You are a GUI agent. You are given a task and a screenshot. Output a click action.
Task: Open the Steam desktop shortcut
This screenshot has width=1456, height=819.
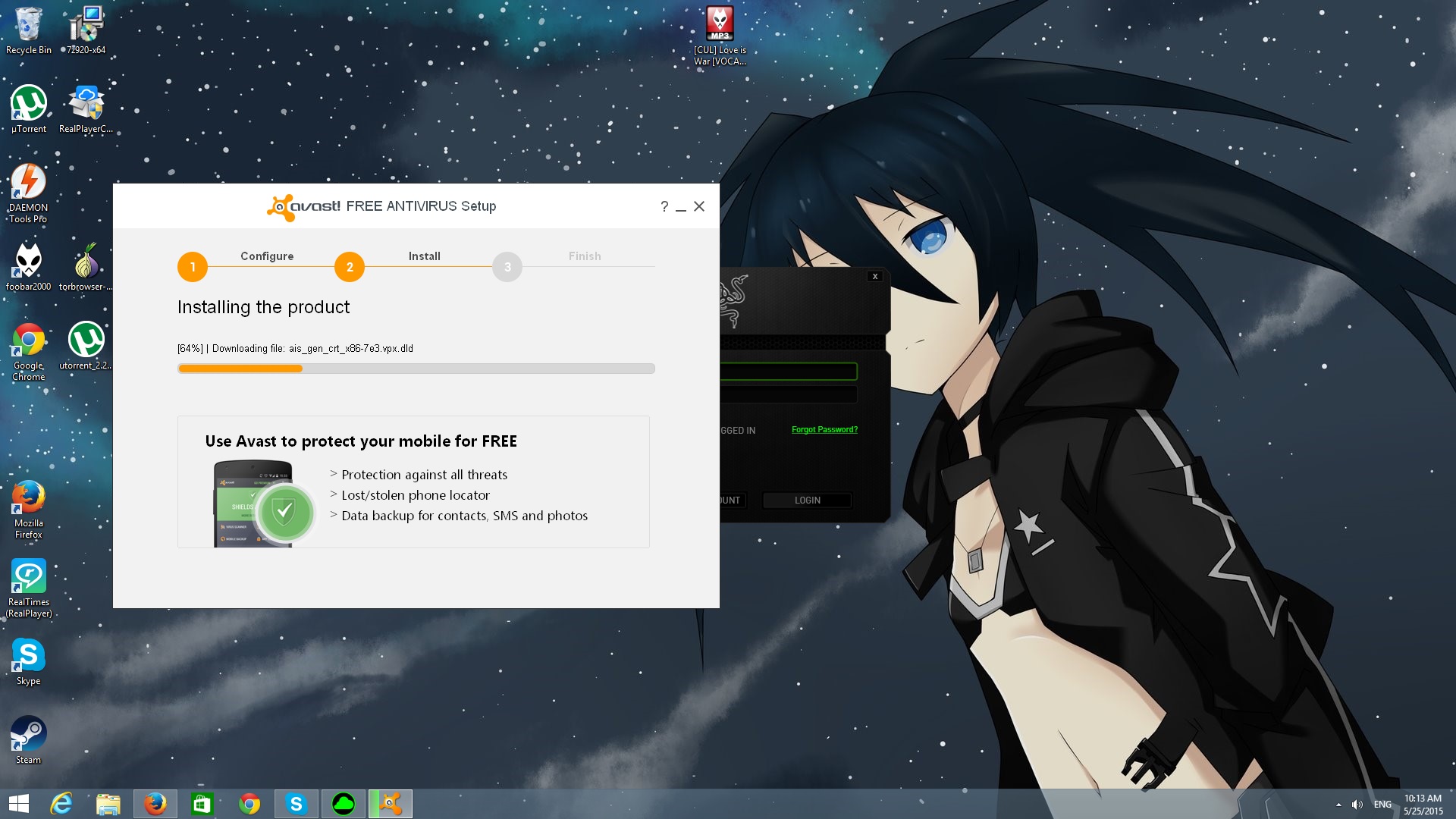(29, 734)
